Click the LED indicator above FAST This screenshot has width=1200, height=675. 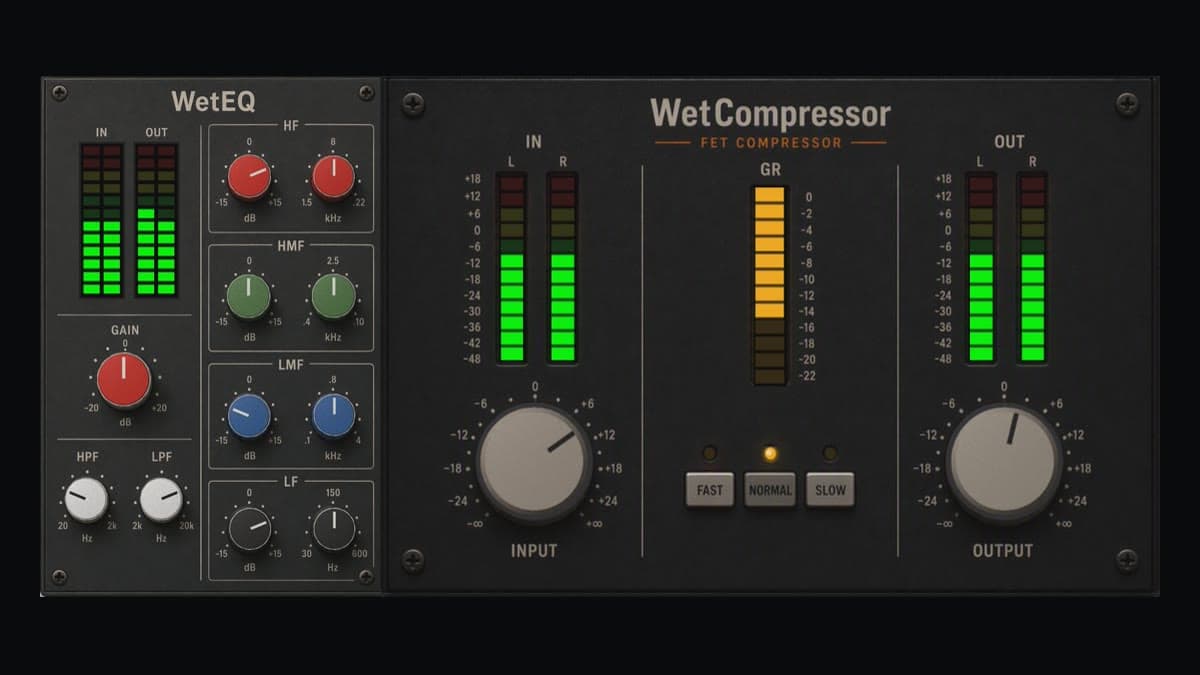pyautogui.click(x=709, y=454)
